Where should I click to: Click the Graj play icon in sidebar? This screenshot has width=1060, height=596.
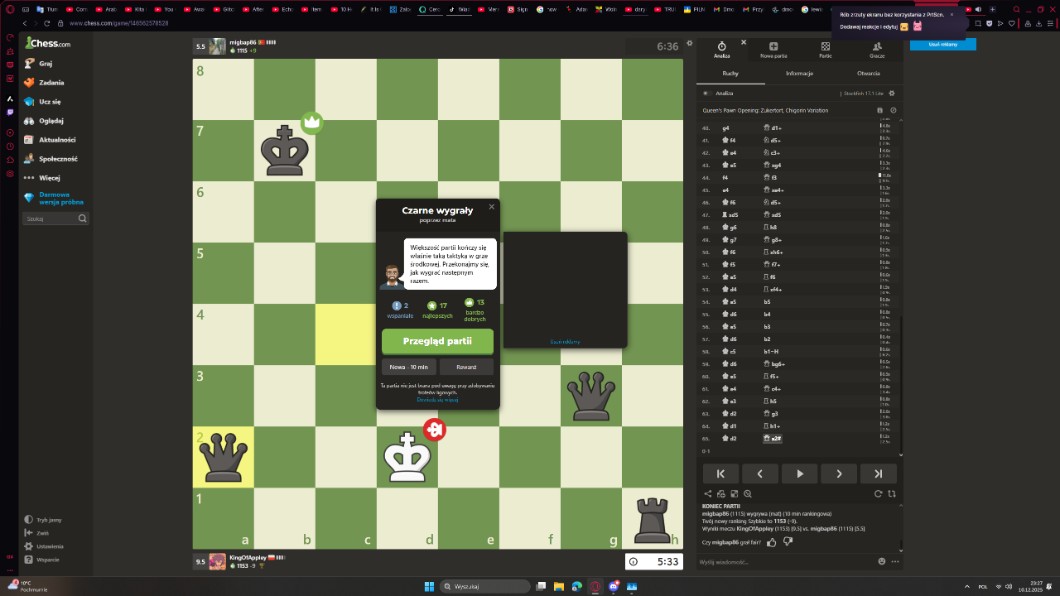pos(29,63)
